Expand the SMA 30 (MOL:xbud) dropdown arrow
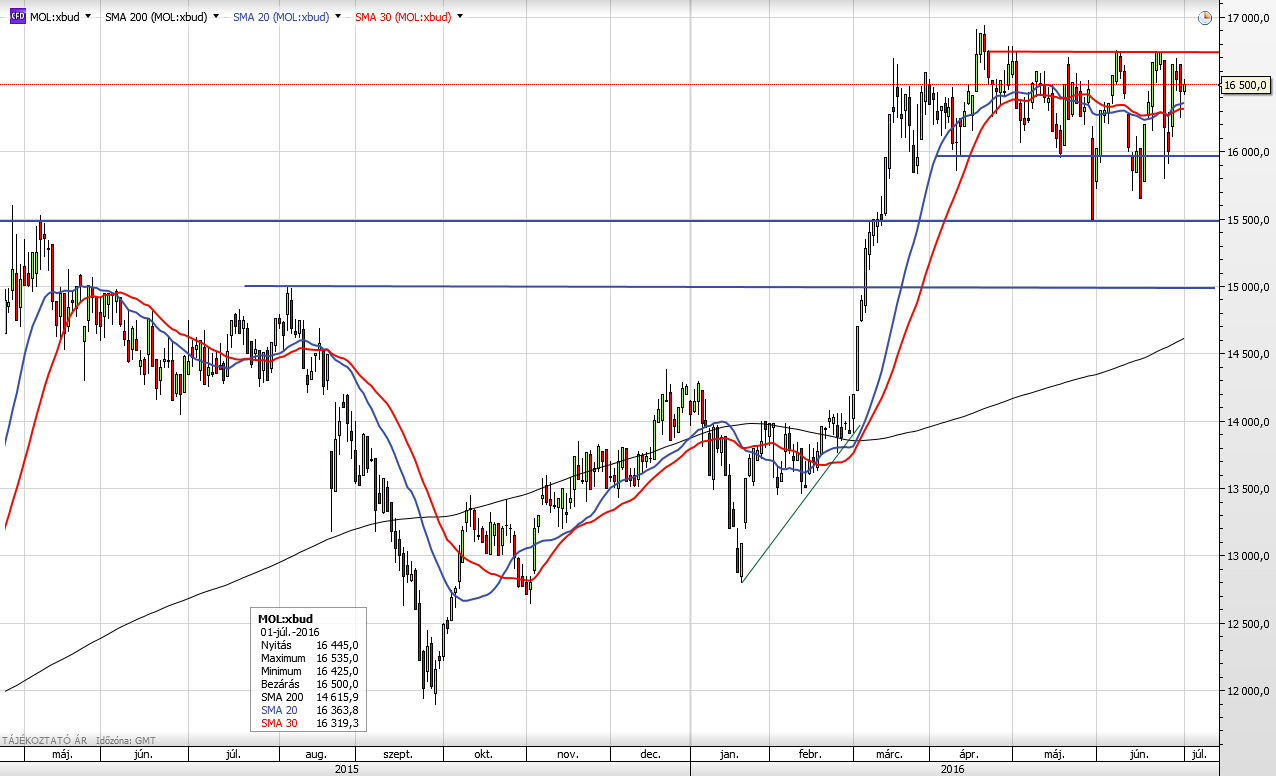This screenshot has height=776, width=1276. click(460, 17)
